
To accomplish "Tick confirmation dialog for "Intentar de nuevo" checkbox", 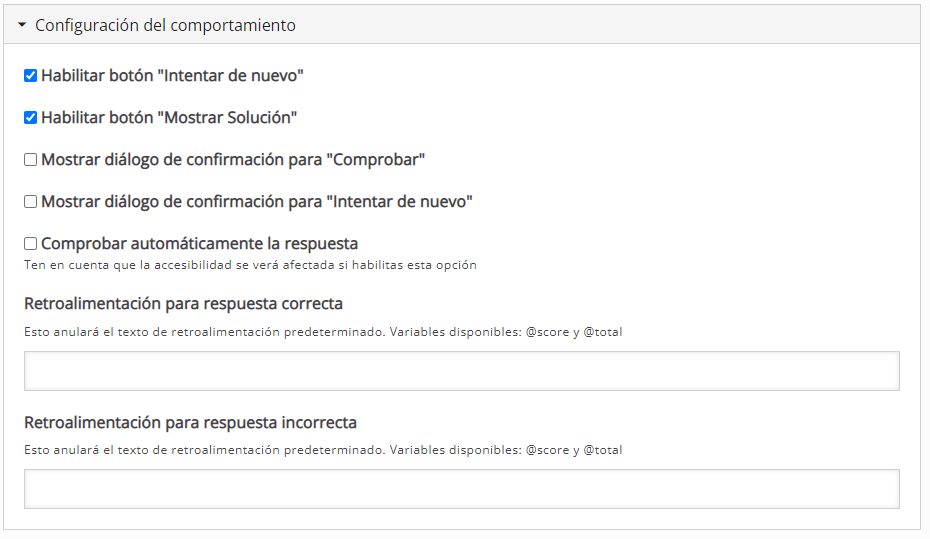I will click(x=31, y=202).
